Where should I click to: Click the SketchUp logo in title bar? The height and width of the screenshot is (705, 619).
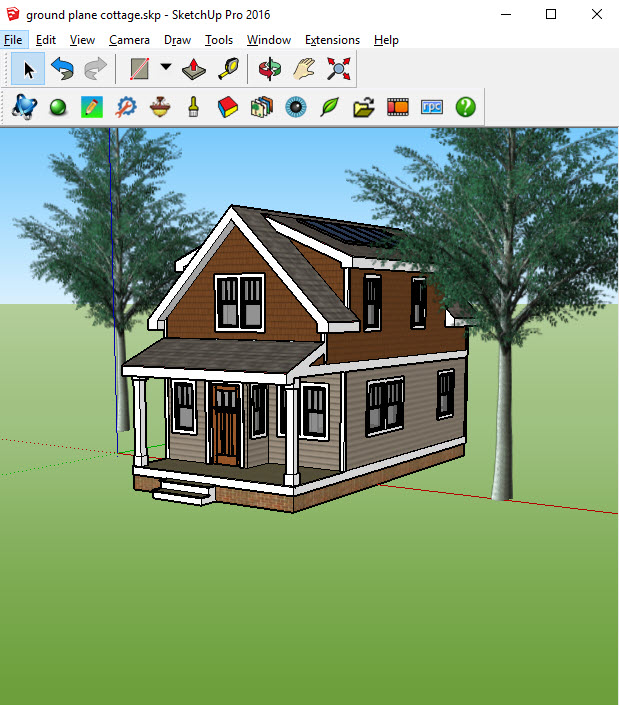[13, 14]
